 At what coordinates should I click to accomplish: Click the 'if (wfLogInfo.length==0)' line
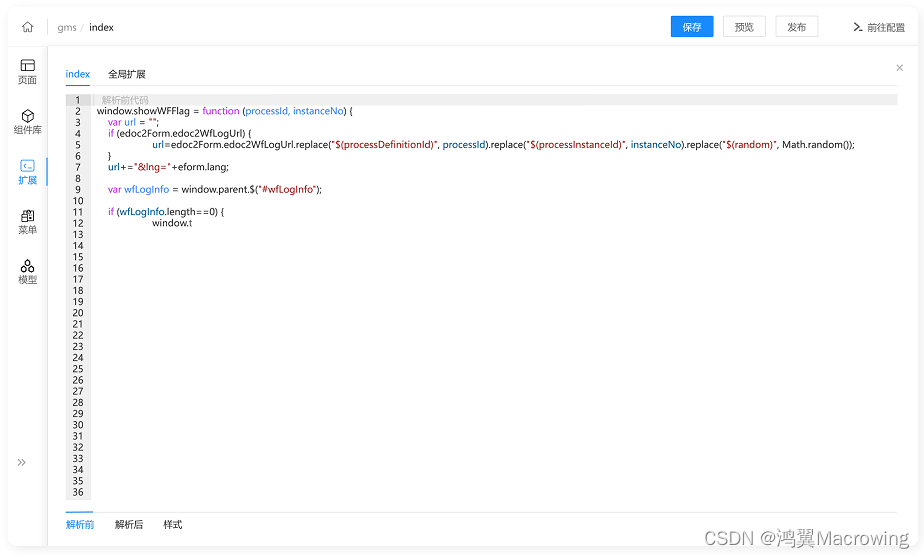click(x=166, y=212)
